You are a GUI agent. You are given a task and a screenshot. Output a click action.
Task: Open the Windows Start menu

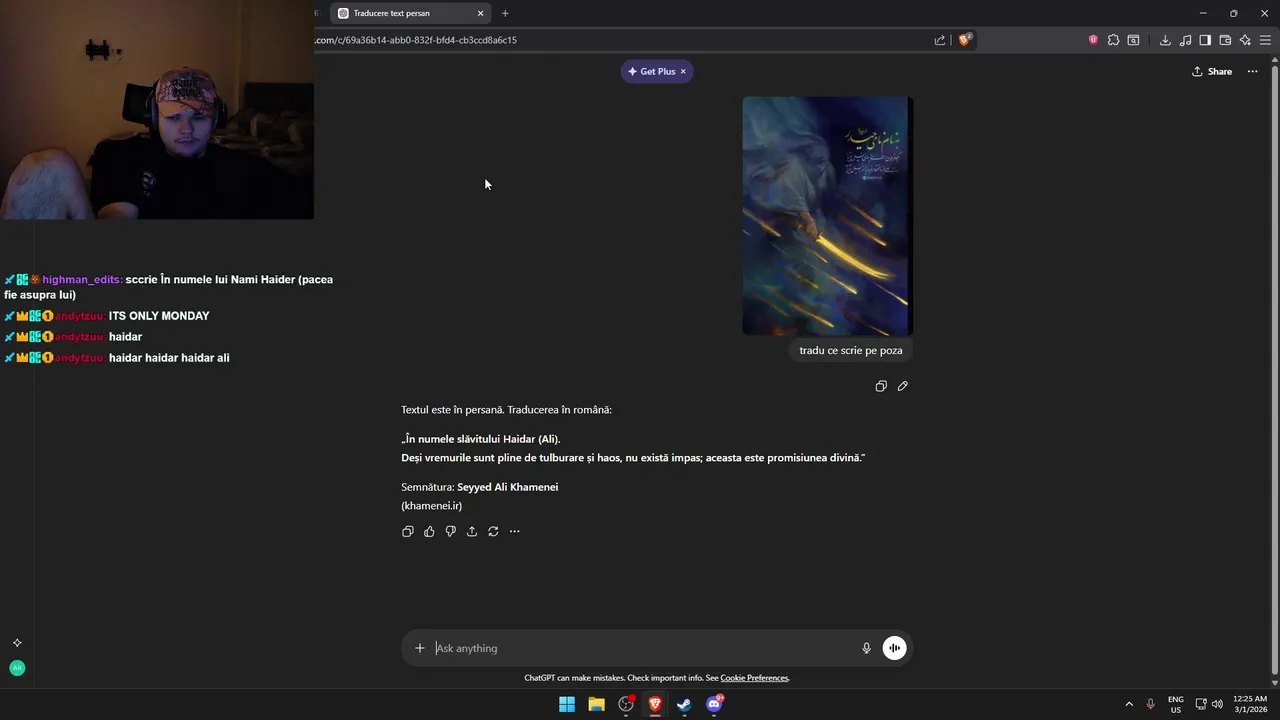pyautogui.click(x=567, y=704)
